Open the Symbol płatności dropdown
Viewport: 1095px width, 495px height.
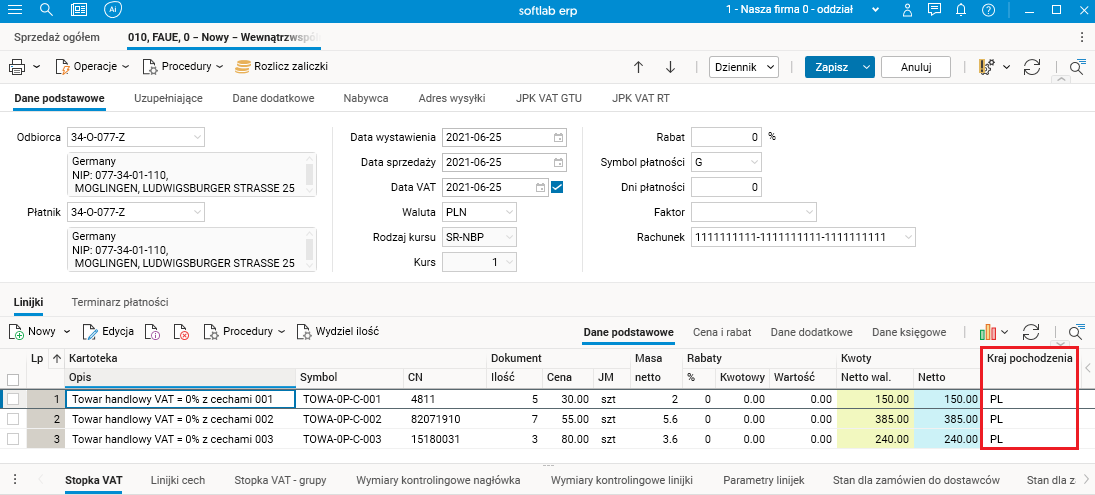pyautogui.click(x=754, y=162)
